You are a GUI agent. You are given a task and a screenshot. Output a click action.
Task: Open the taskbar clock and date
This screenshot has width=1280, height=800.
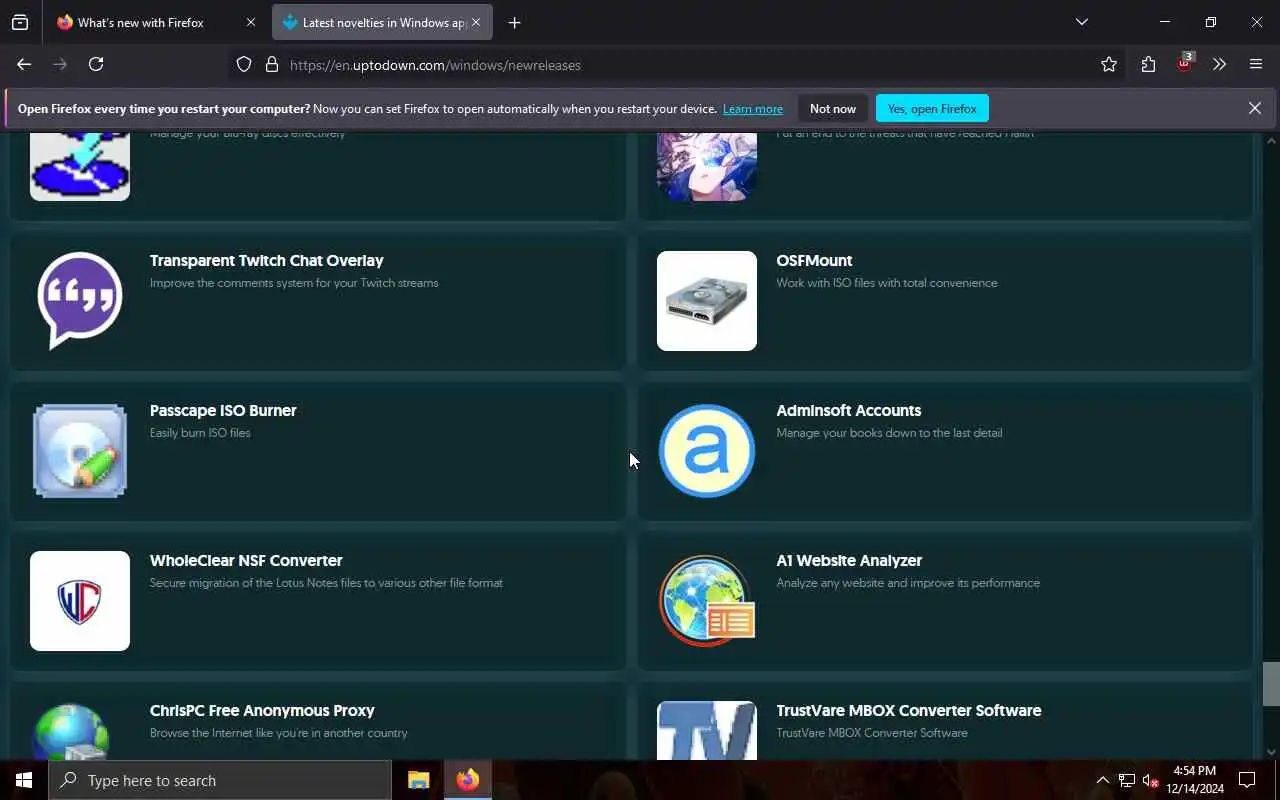click(x=1194, y=780)
